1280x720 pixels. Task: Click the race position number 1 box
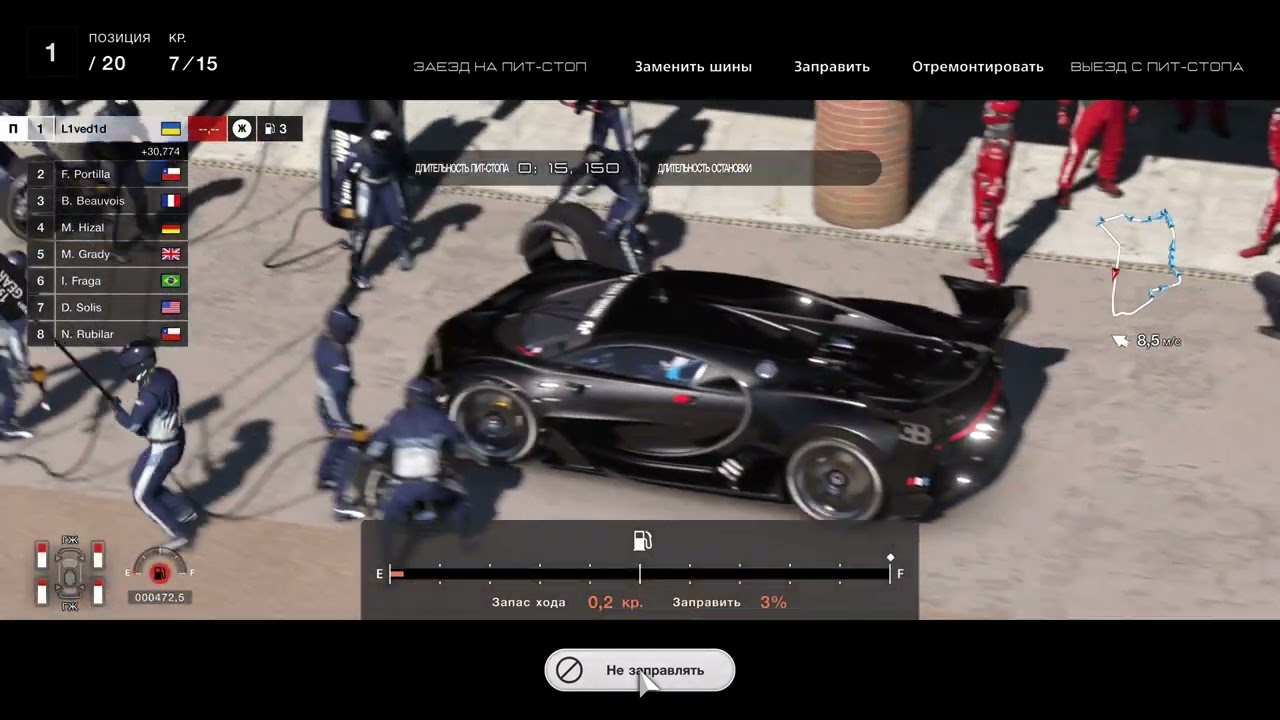[51, 53]
